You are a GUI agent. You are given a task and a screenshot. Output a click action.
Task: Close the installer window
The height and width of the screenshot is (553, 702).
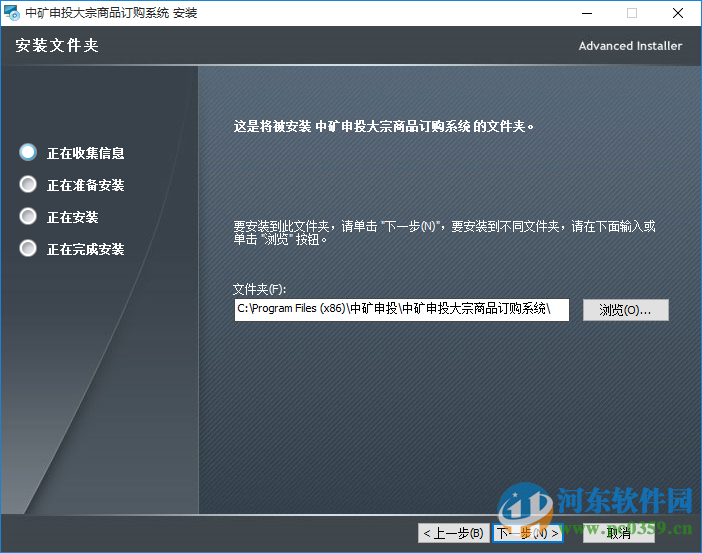point(678,13)
